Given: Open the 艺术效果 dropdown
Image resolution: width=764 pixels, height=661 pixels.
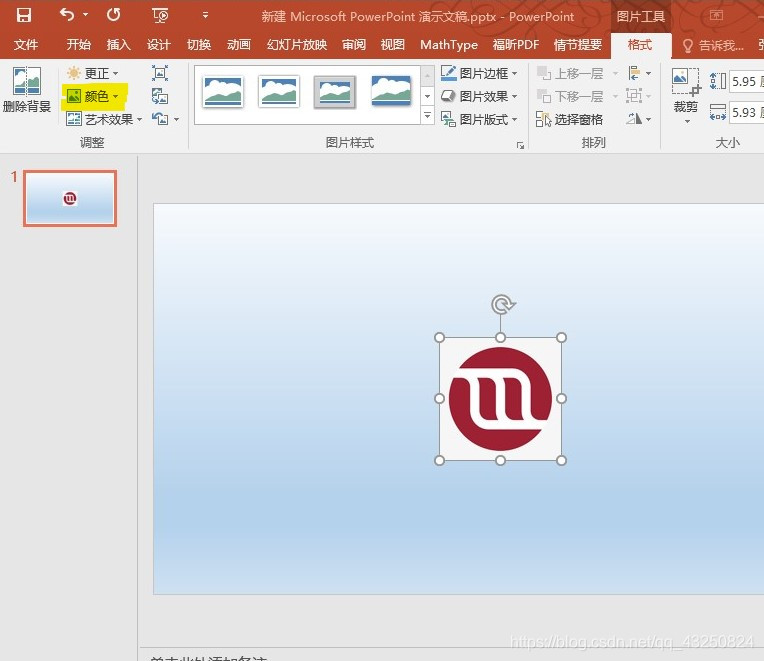Looking at the screenshot, I should click(104, 119).
